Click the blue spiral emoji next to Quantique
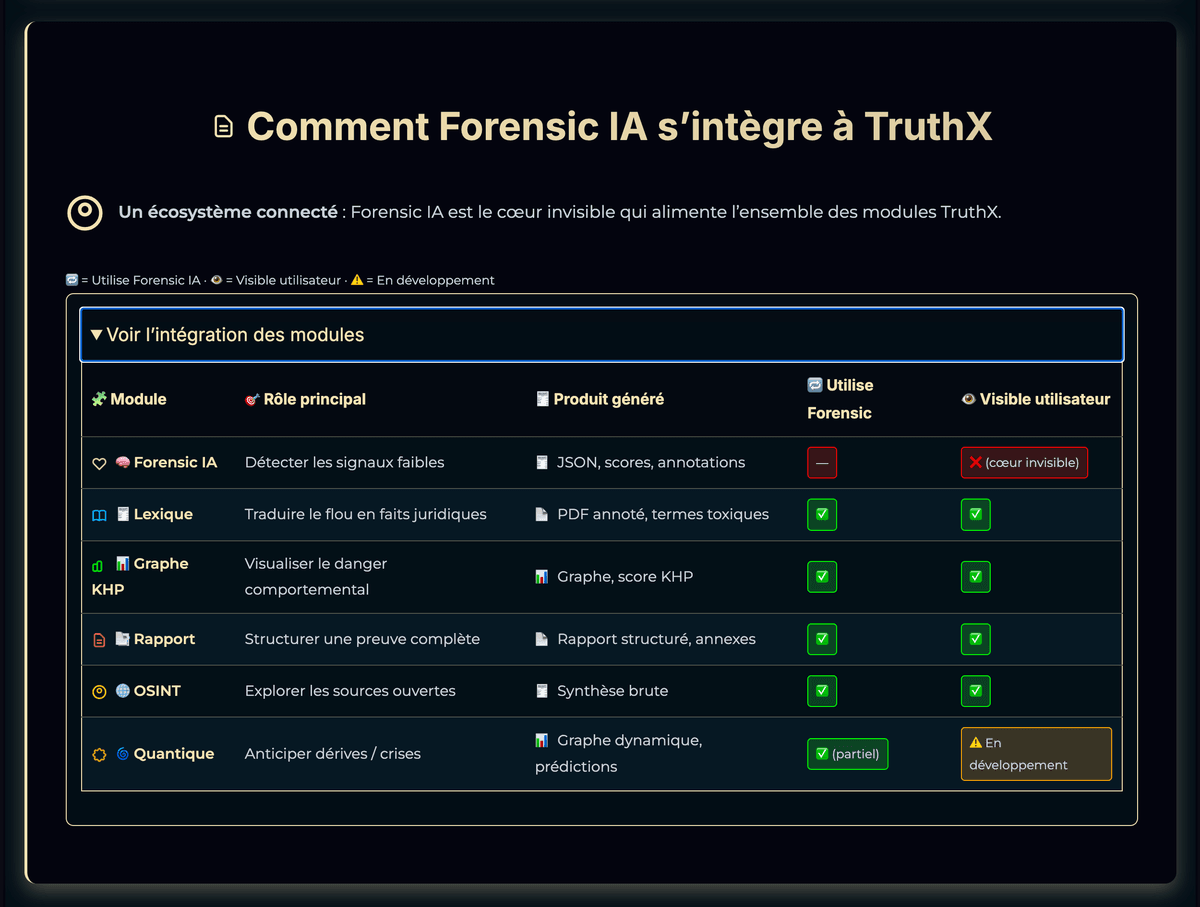 [122, 754]
